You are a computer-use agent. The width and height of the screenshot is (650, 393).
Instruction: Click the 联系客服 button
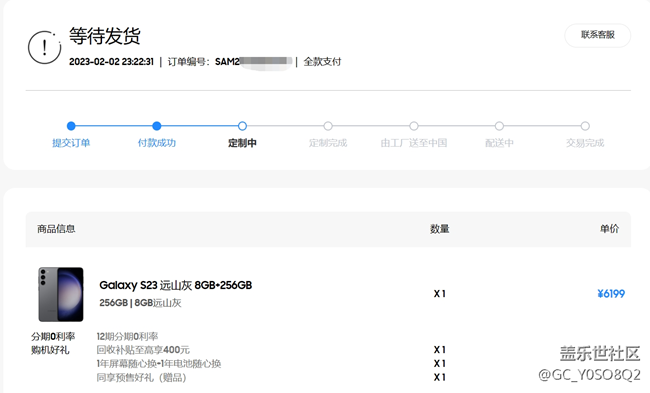coord(597,35)
